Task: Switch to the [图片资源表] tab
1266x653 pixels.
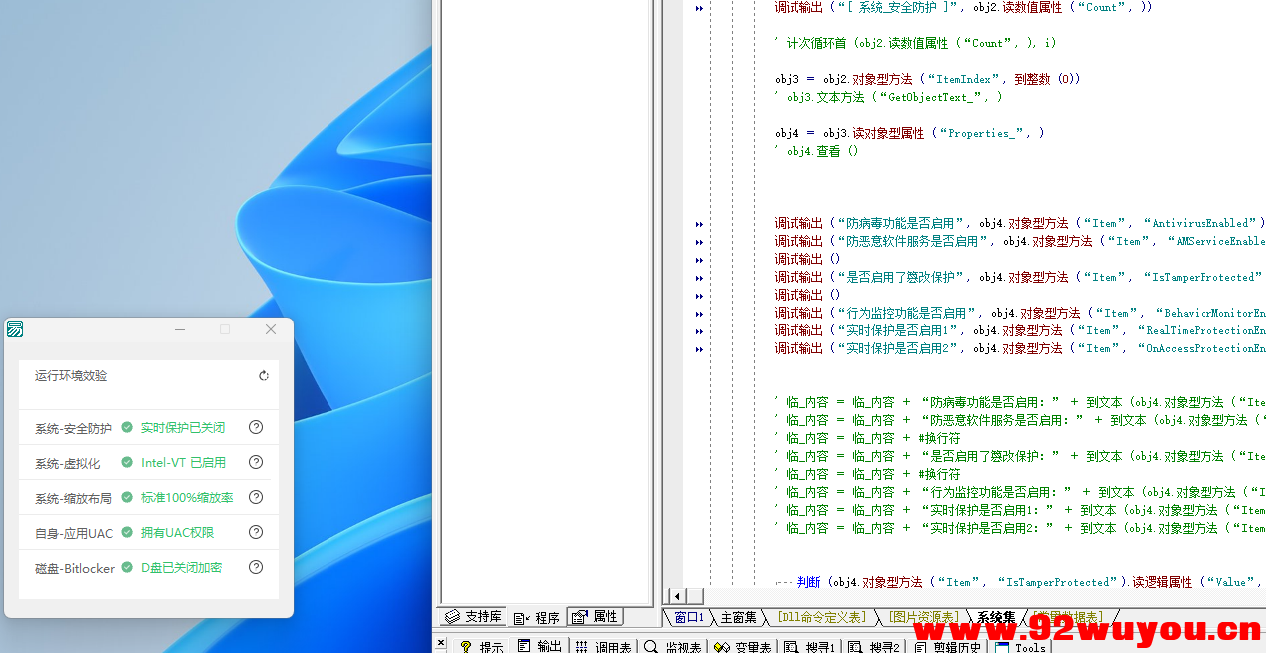Action: (x=922, y=617)
